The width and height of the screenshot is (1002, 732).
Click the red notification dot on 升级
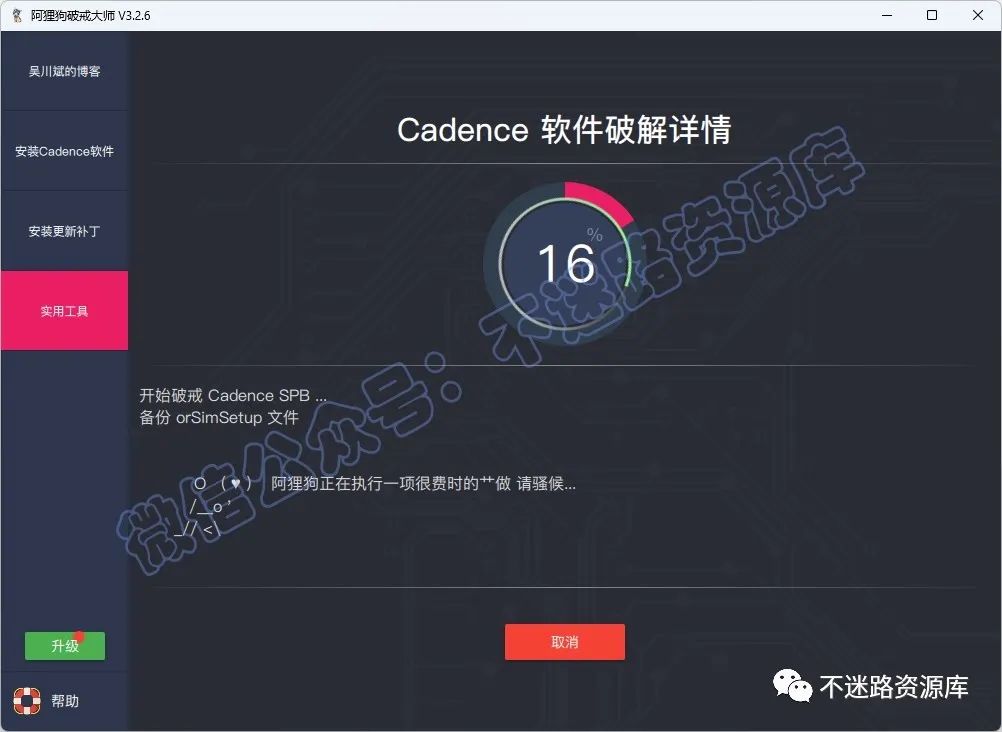79,636
